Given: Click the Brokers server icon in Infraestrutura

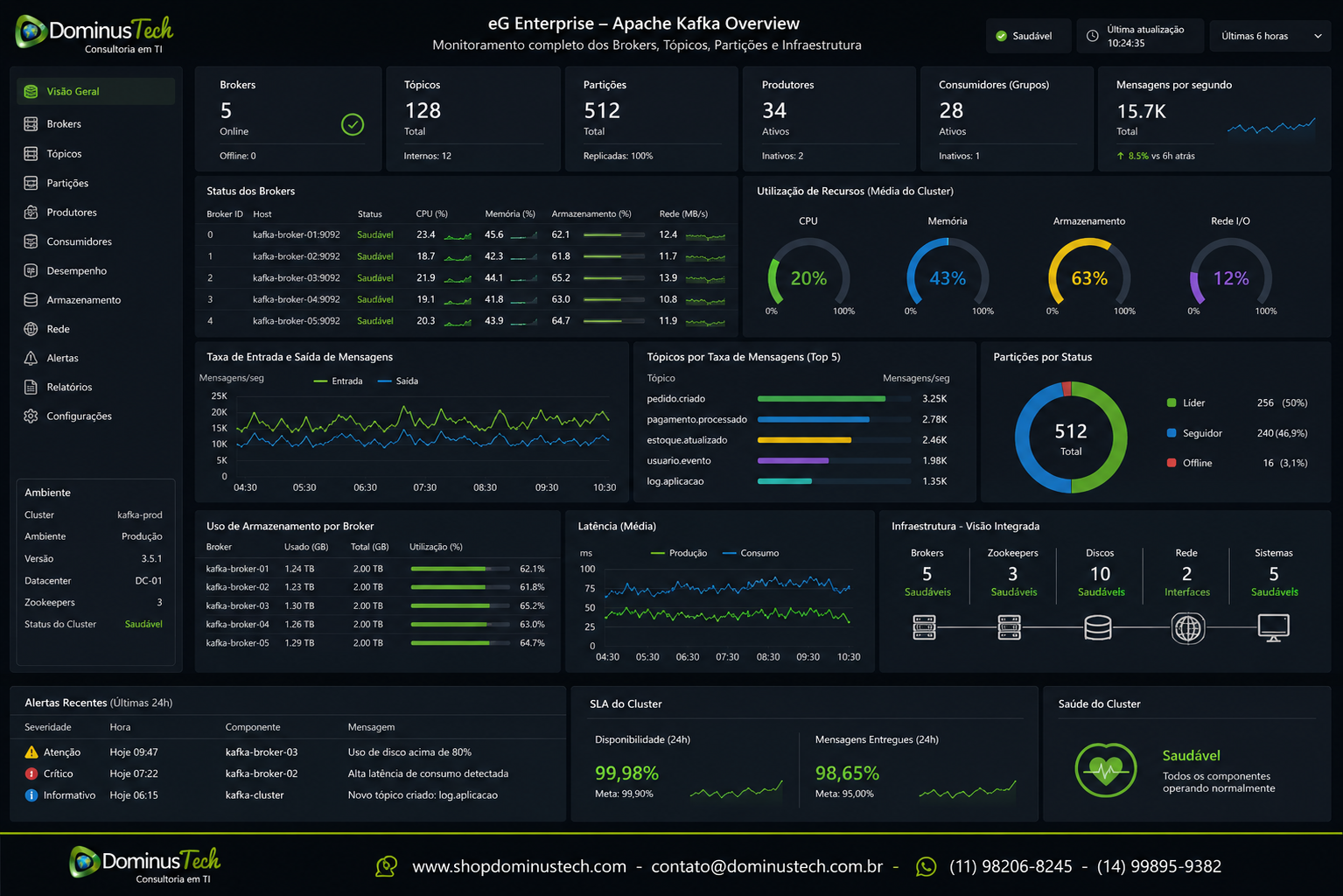Looking at the screenshot, I should (x=924, y=627).
